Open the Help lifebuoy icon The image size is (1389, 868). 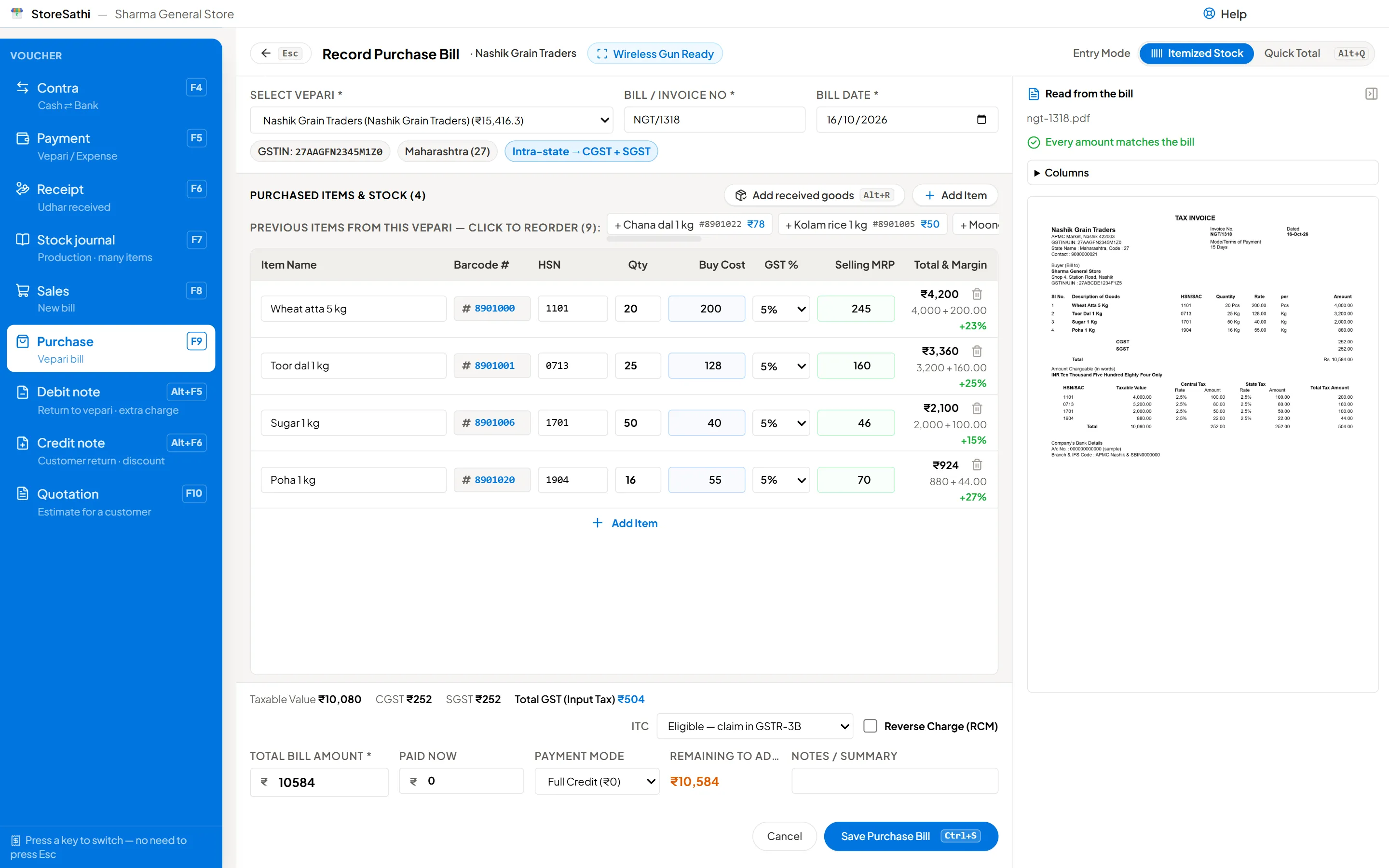(x=1209, y=14)
